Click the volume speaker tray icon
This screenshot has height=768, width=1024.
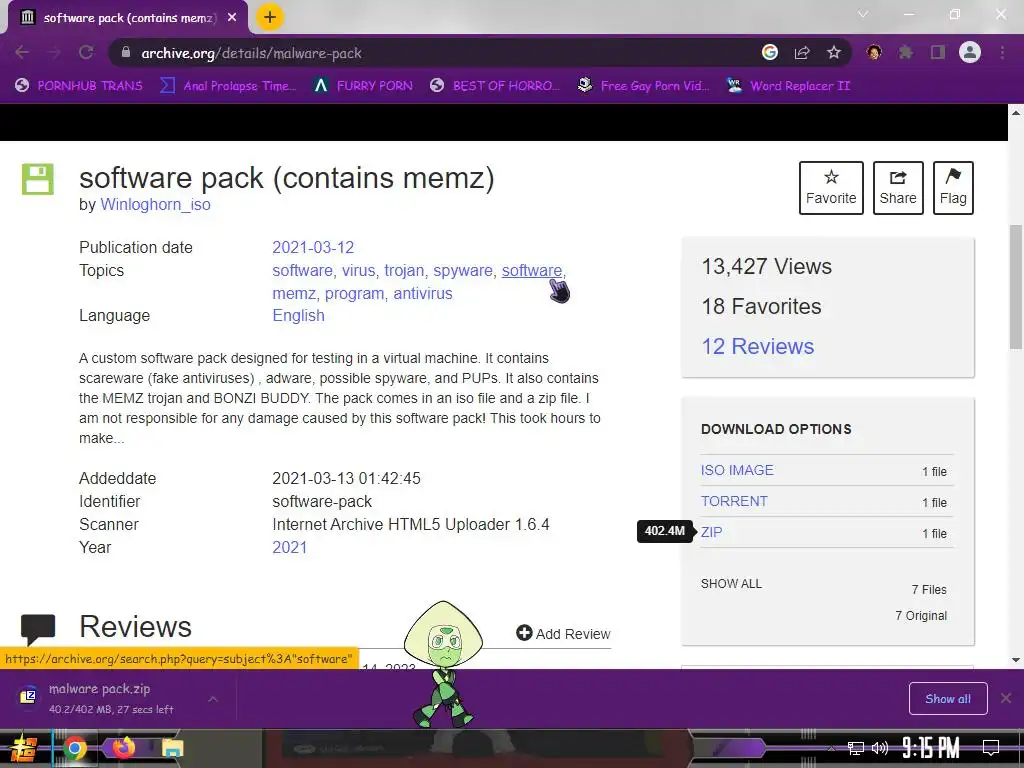point(880,748)
